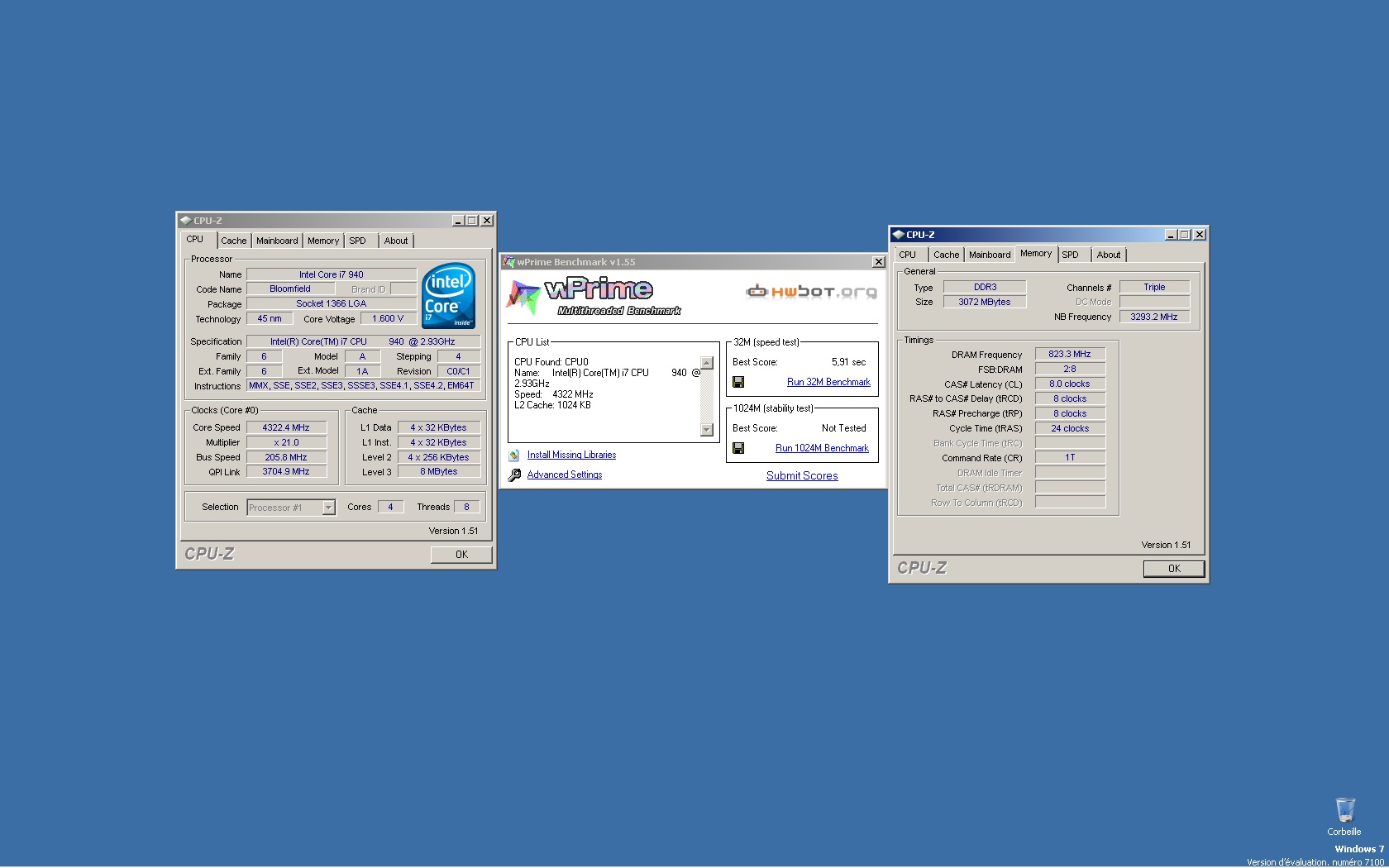Click the memory Type value DDR3
Viewport: 1389px width, 868px height.
click(x=985, y=287)
